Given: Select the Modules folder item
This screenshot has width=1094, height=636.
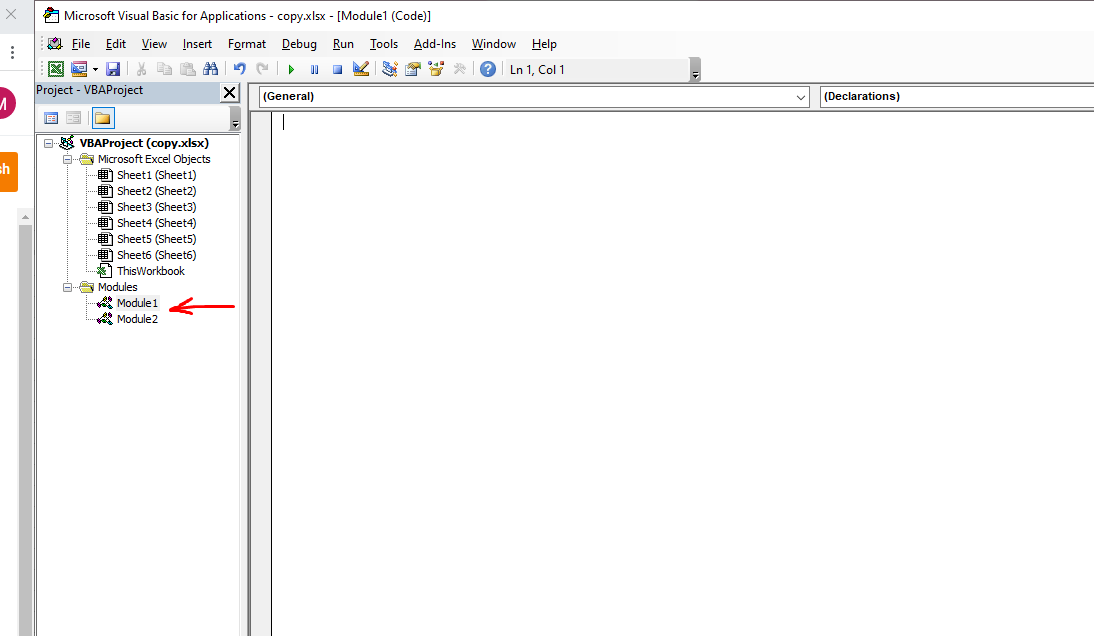Looking at the screenshot, I should [x=117, y=287].
